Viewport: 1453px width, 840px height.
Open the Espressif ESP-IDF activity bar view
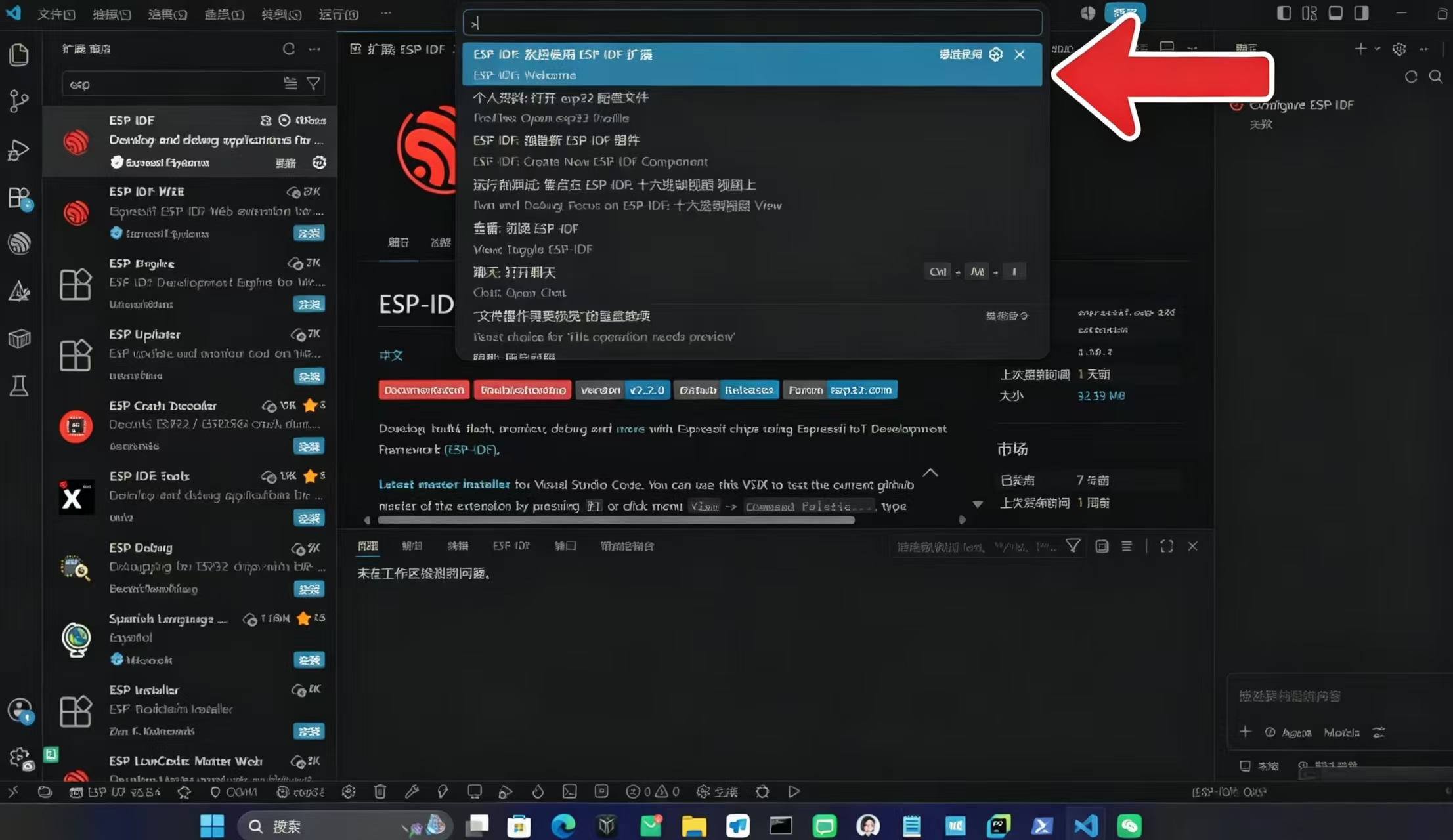click(x=19, y=243)
